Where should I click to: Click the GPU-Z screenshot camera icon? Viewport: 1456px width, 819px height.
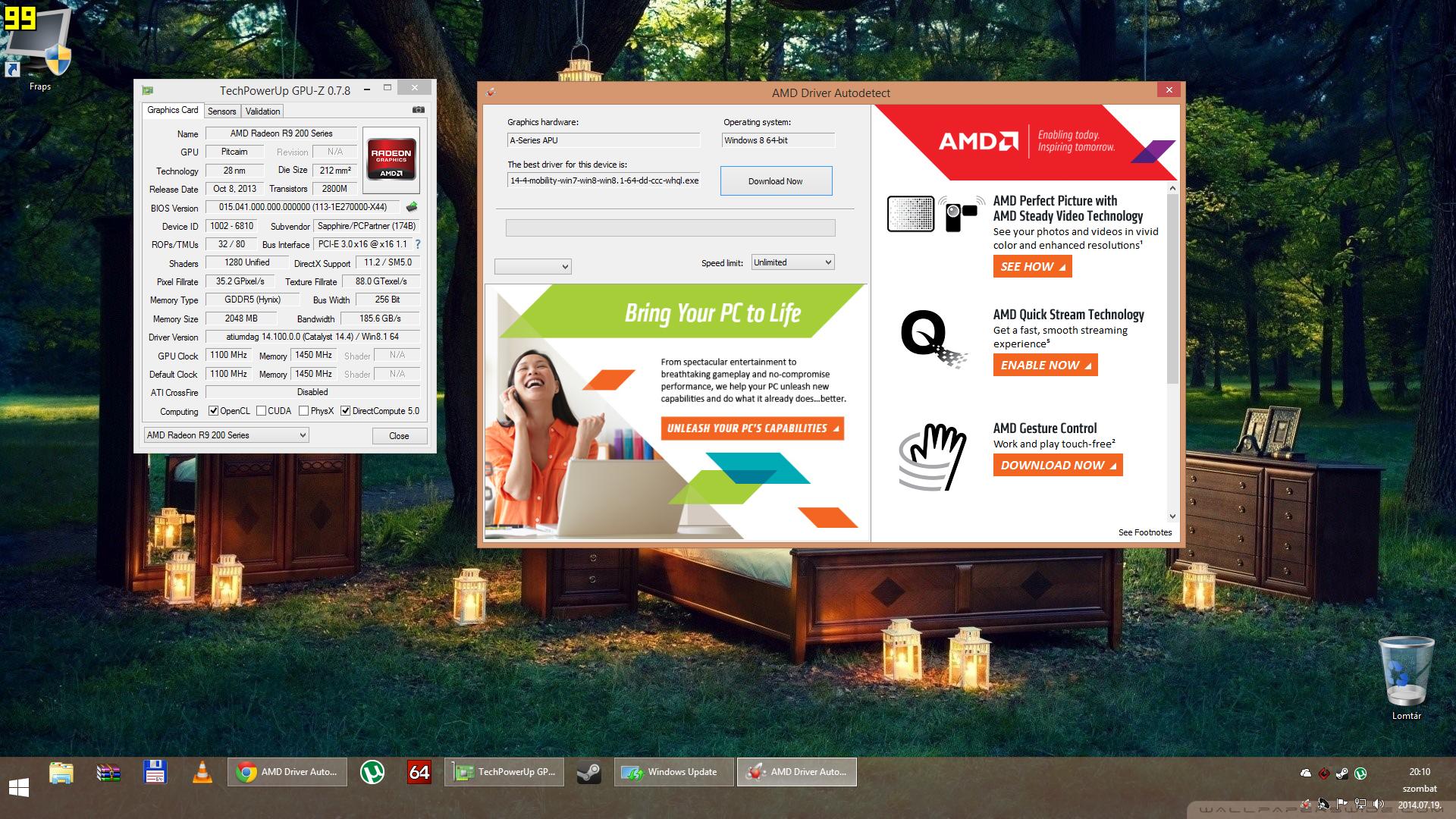pos(418,110)
